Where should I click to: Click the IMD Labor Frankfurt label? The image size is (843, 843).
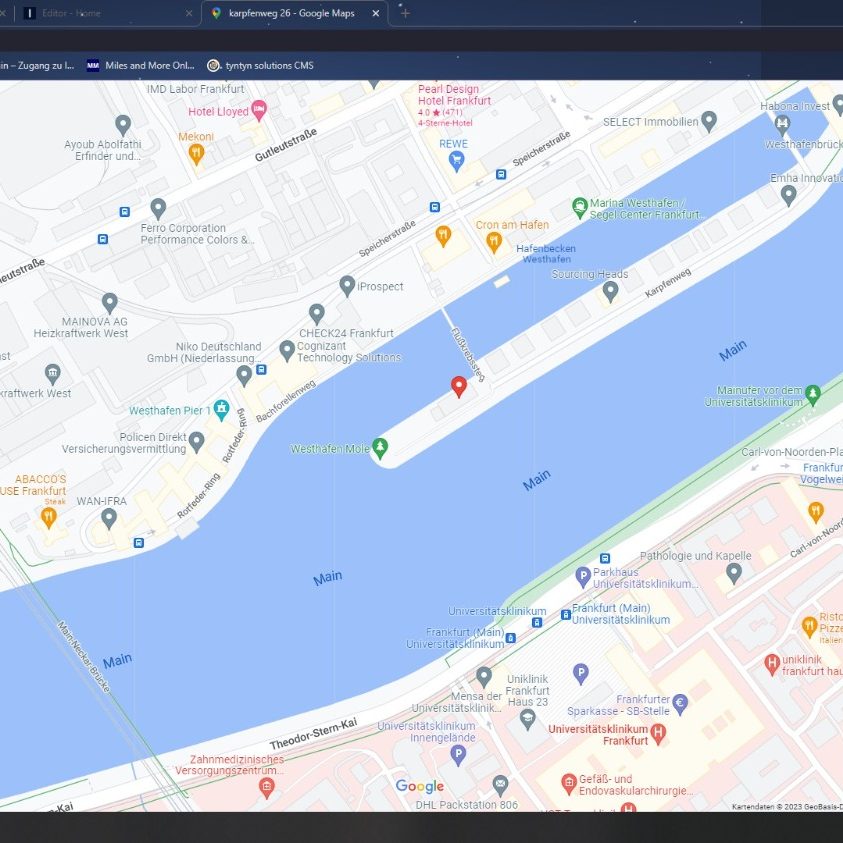195,89
